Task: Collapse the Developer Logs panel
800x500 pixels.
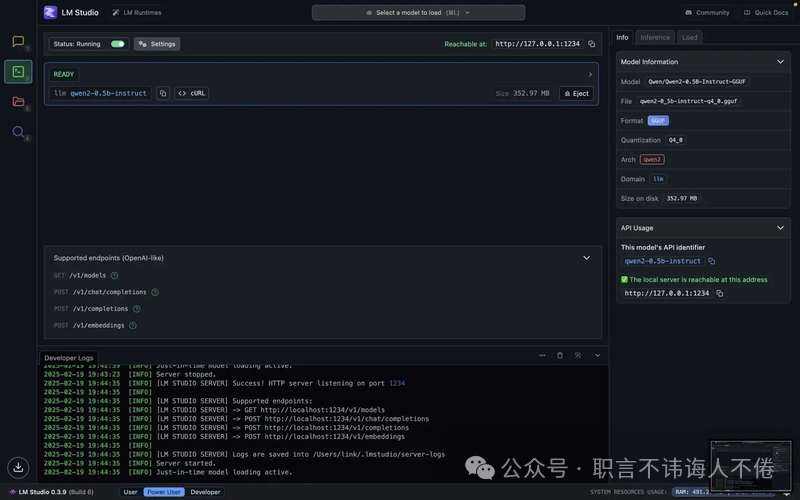Action: pyautogui.click(x=597, y=356)
